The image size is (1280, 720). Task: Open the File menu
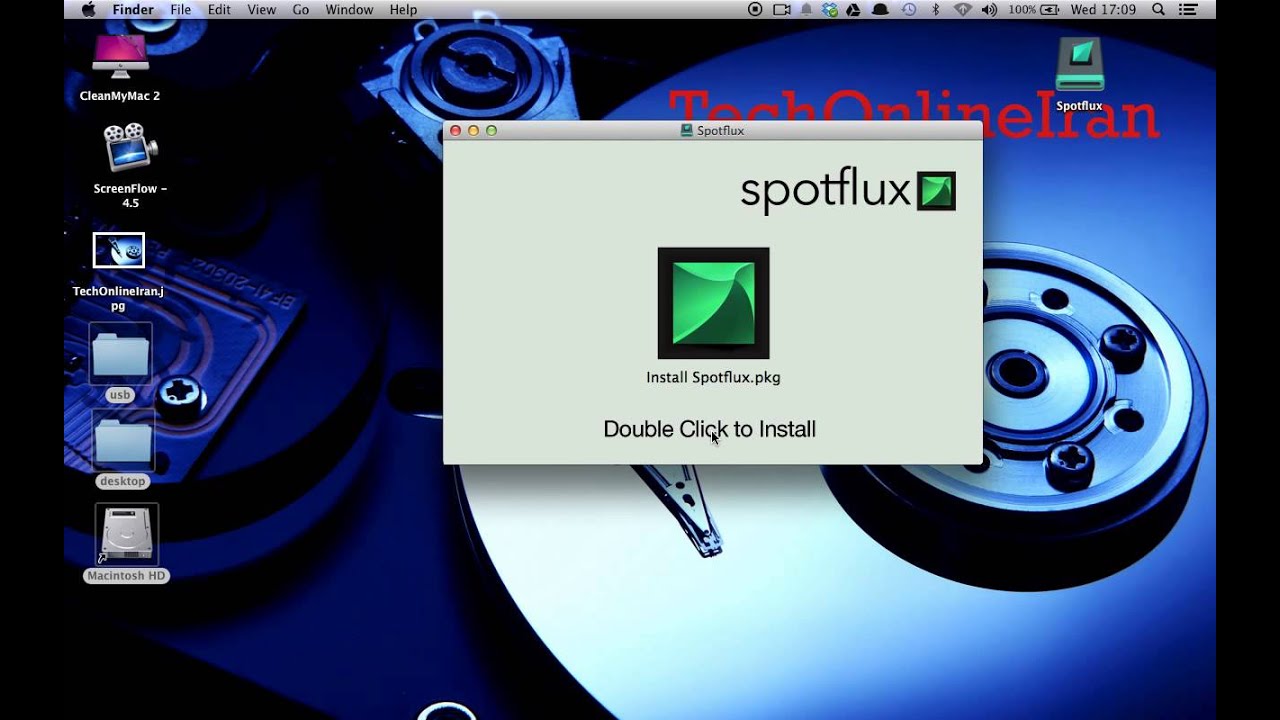[x=180, y=9]
